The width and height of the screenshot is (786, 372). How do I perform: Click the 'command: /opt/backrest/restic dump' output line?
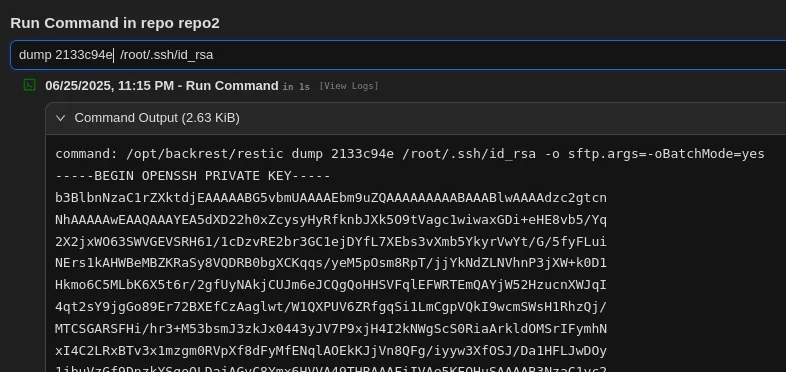pyautogui.click(x=410, y=154)
